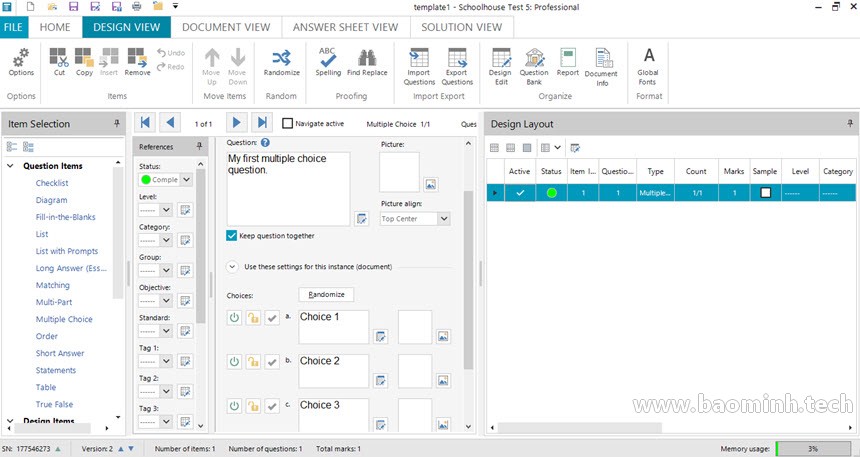Screen dimensions: 860x457
Task: Open Design Edit tool
Action: [x=500, y=66]
